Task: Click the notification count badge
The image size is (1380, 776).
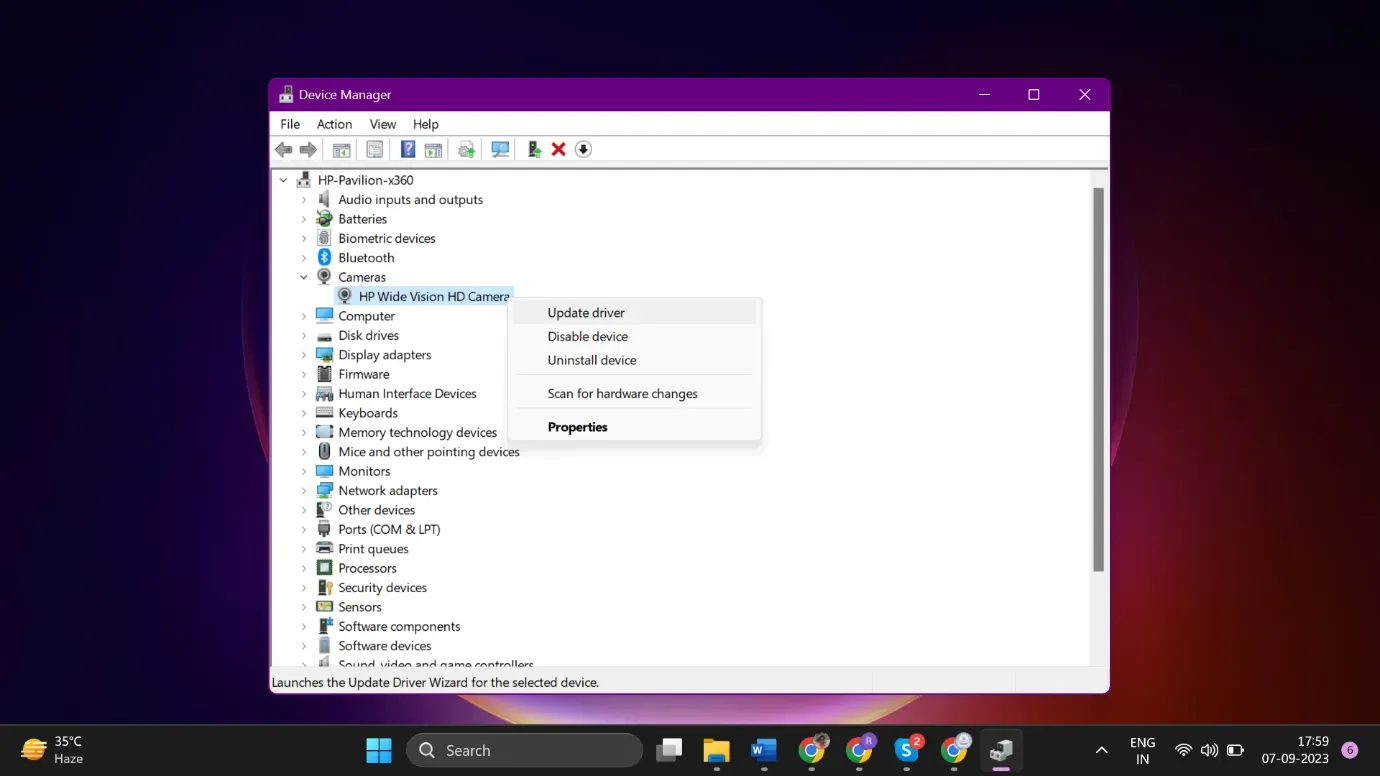Action: tap(1349, 750)
